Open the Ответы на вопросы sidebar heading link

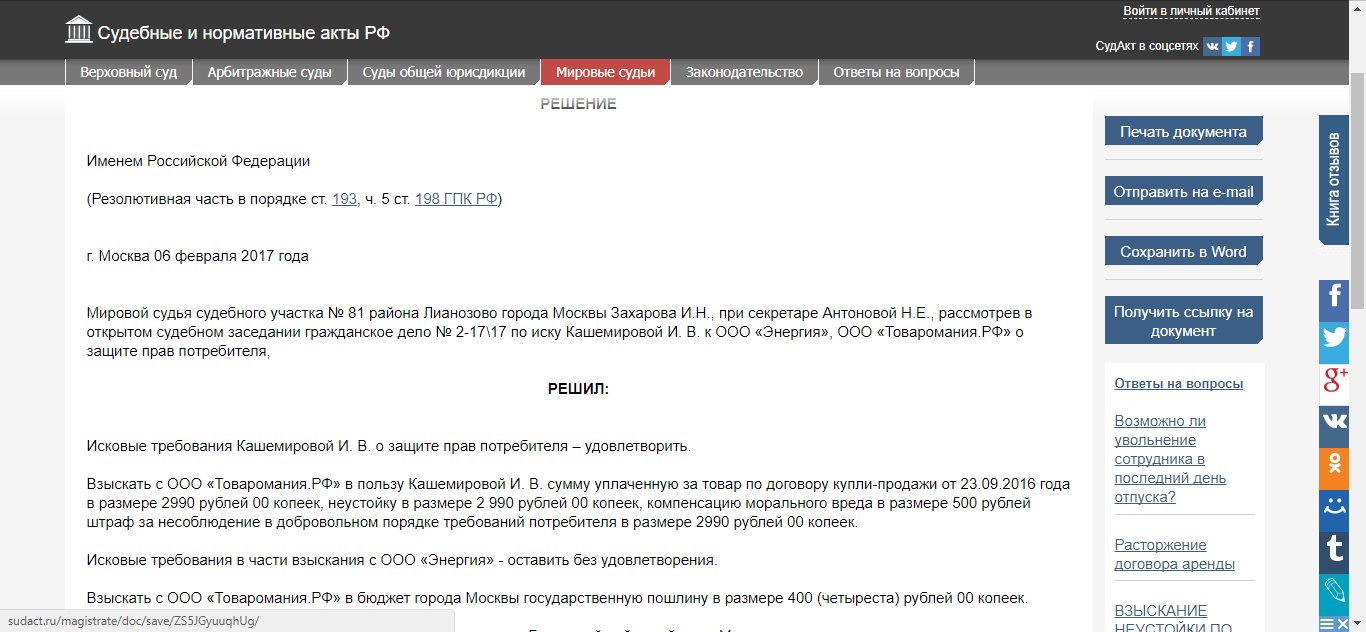1178,383
